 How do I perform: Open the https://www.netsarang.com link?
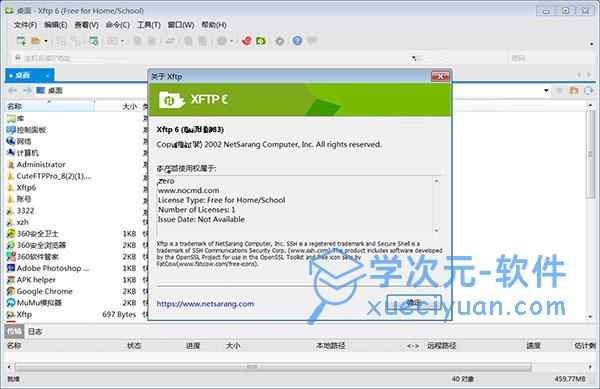pos(205,304)
